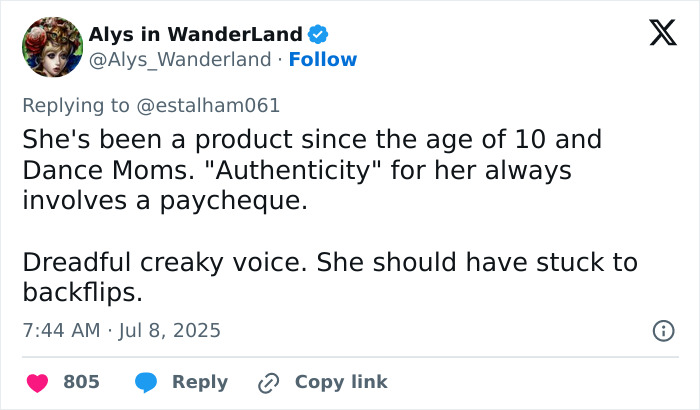700x410 pixels.
Task: Click the Reply text button
Action: (200, 382)
